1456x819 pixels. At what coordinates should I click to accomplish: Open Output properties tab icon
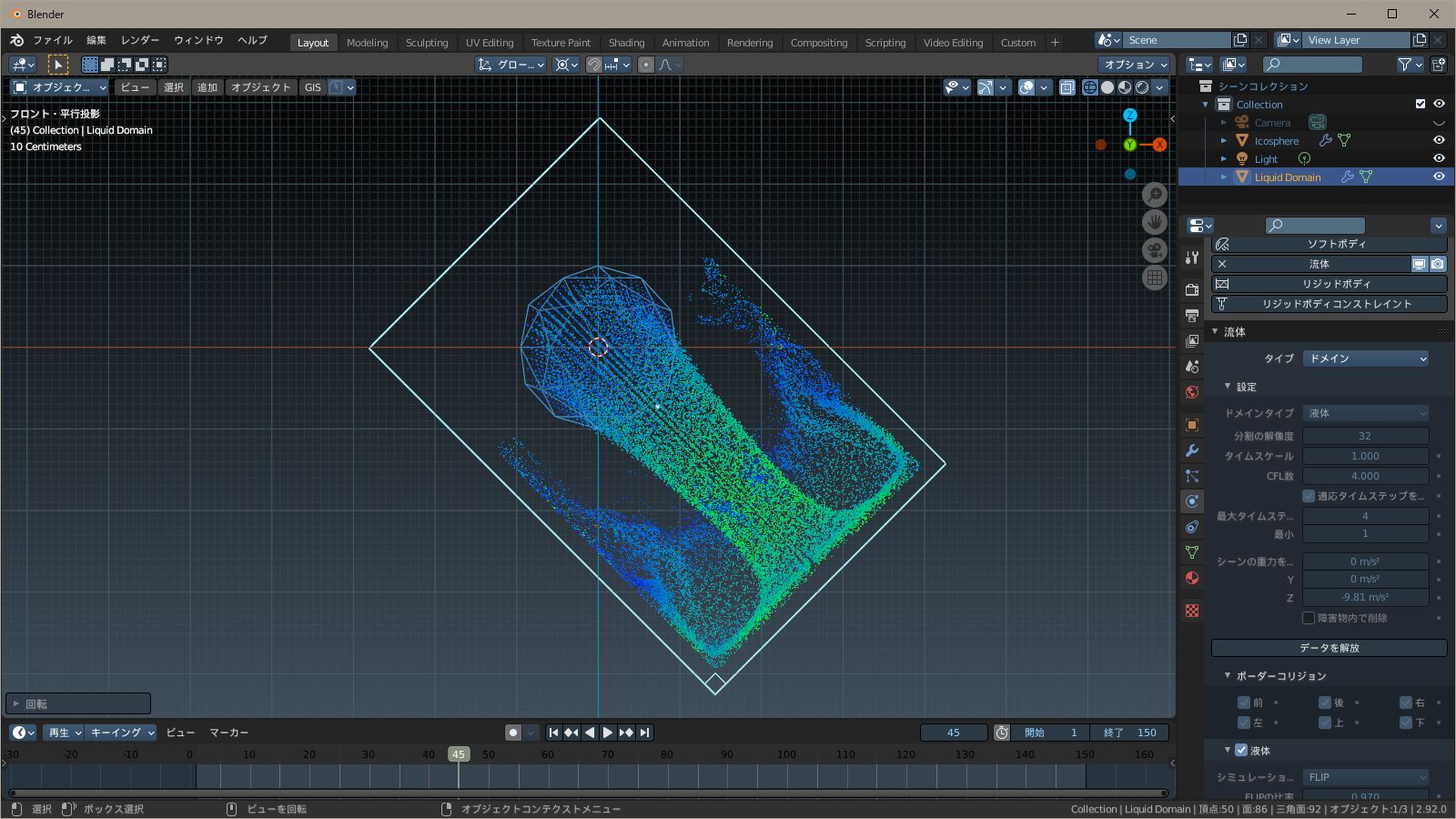pyautogui.click(x=1192, y=315)
